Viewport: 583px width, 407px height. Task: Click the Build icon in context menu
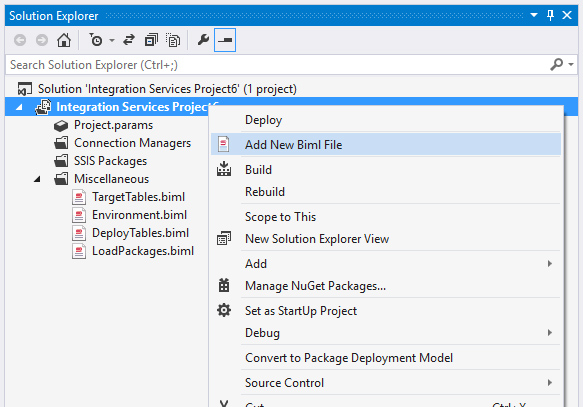pyautogui.click(x=224, y=169)
